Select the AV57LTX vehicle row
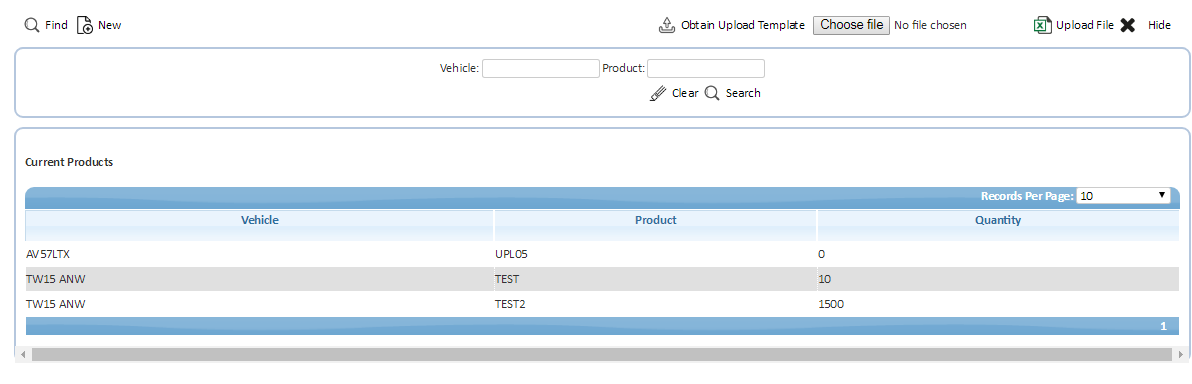The image size is (1192, 384). click(x=602, y=254)
